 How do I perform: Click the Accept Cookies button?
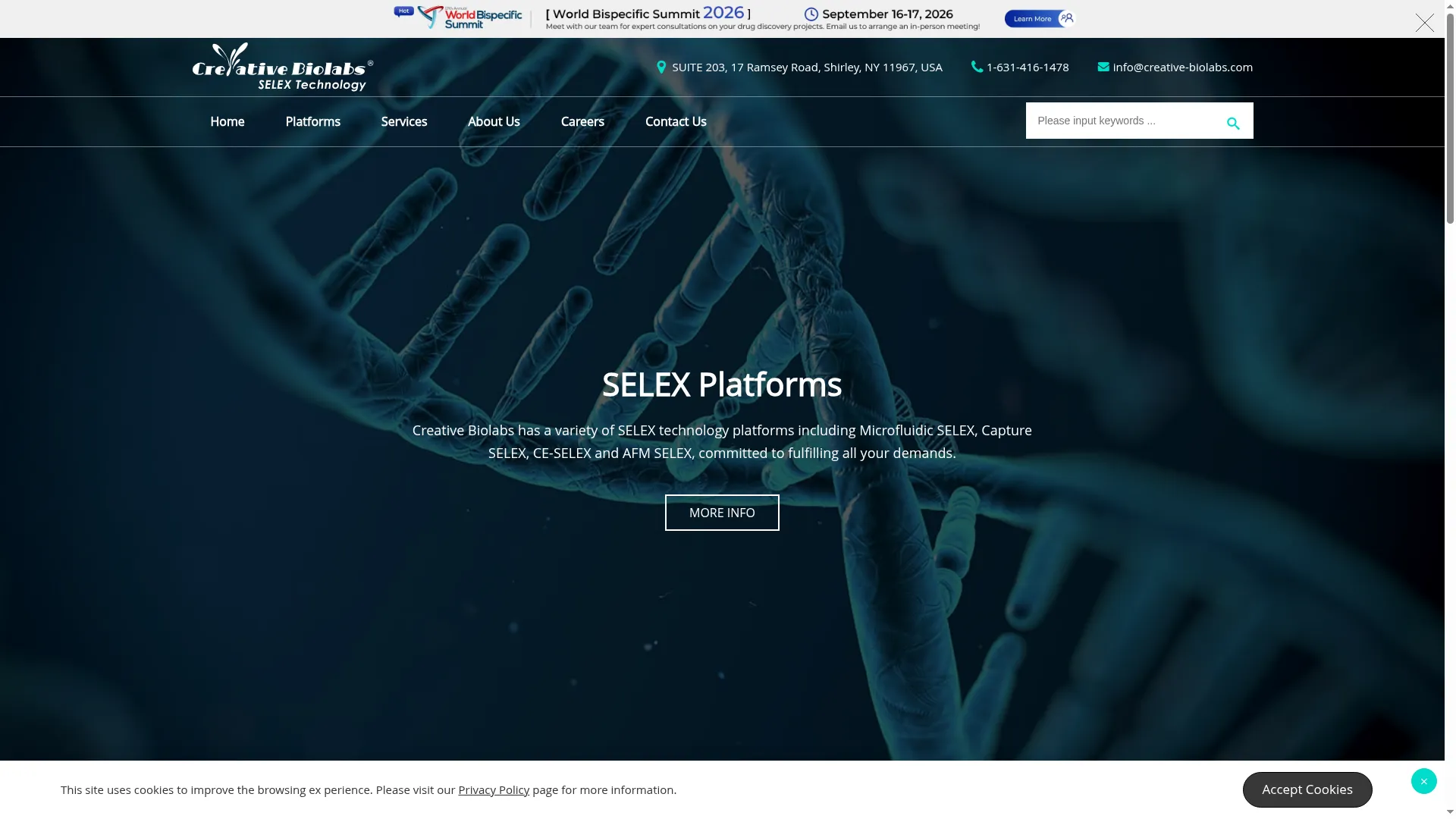[1307, 789]
